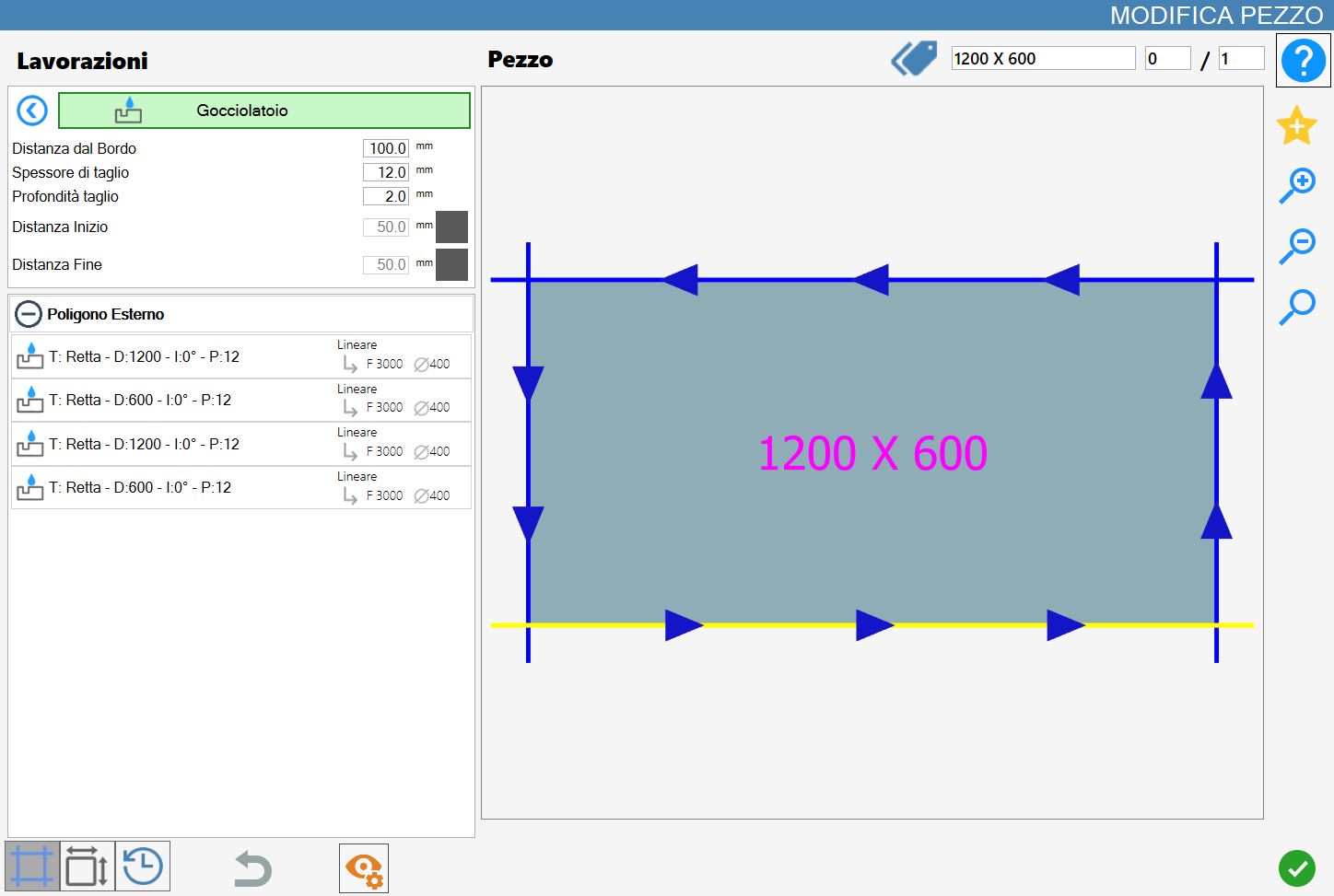The width and height of the screenshot is (1334, 896).
Task: Toggle the Distanza Inizio gray square
Action: [451, 227]
